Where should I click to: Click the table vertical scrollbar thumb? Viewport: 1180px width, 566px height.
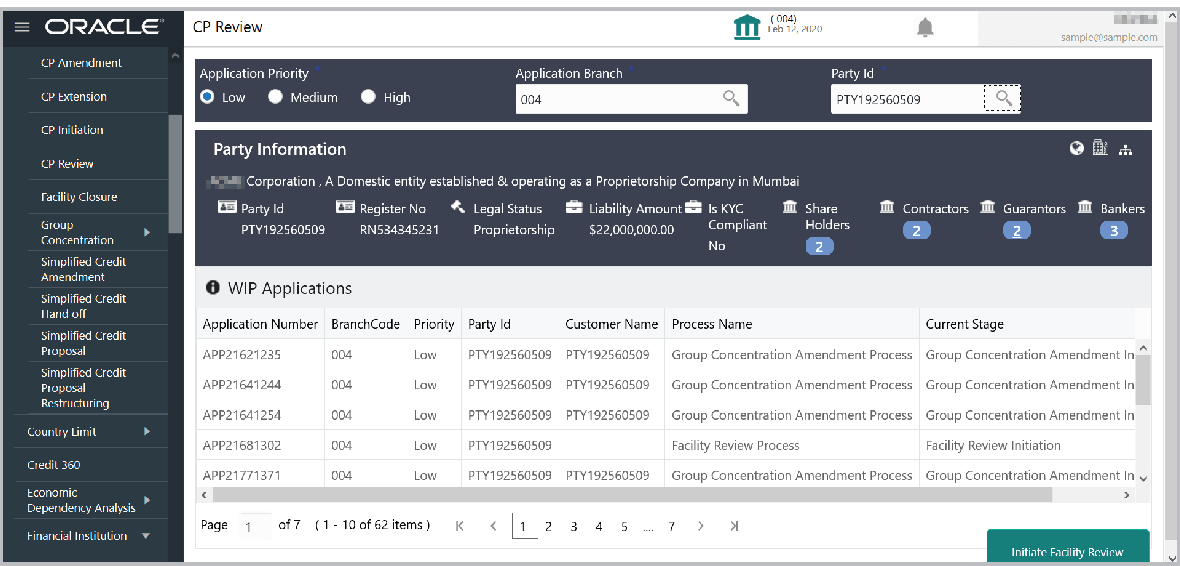[x=1142, y=379]
